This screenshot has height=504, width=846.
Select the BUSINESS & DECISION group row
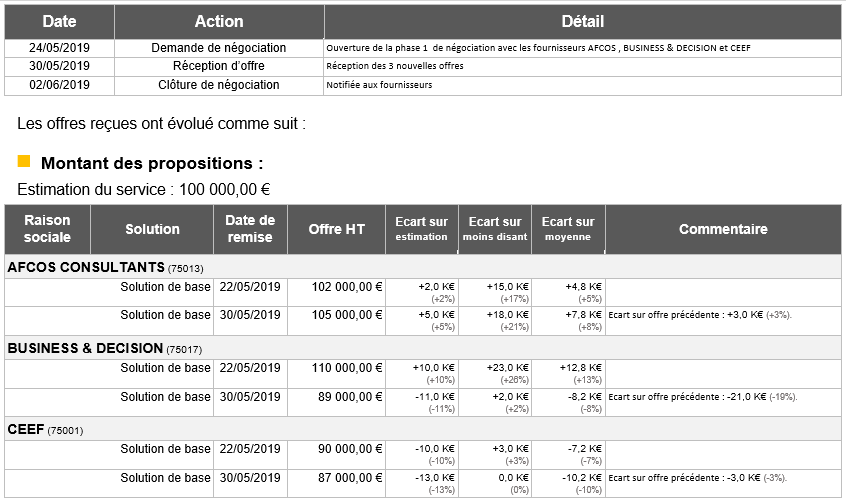pos(423,348)
